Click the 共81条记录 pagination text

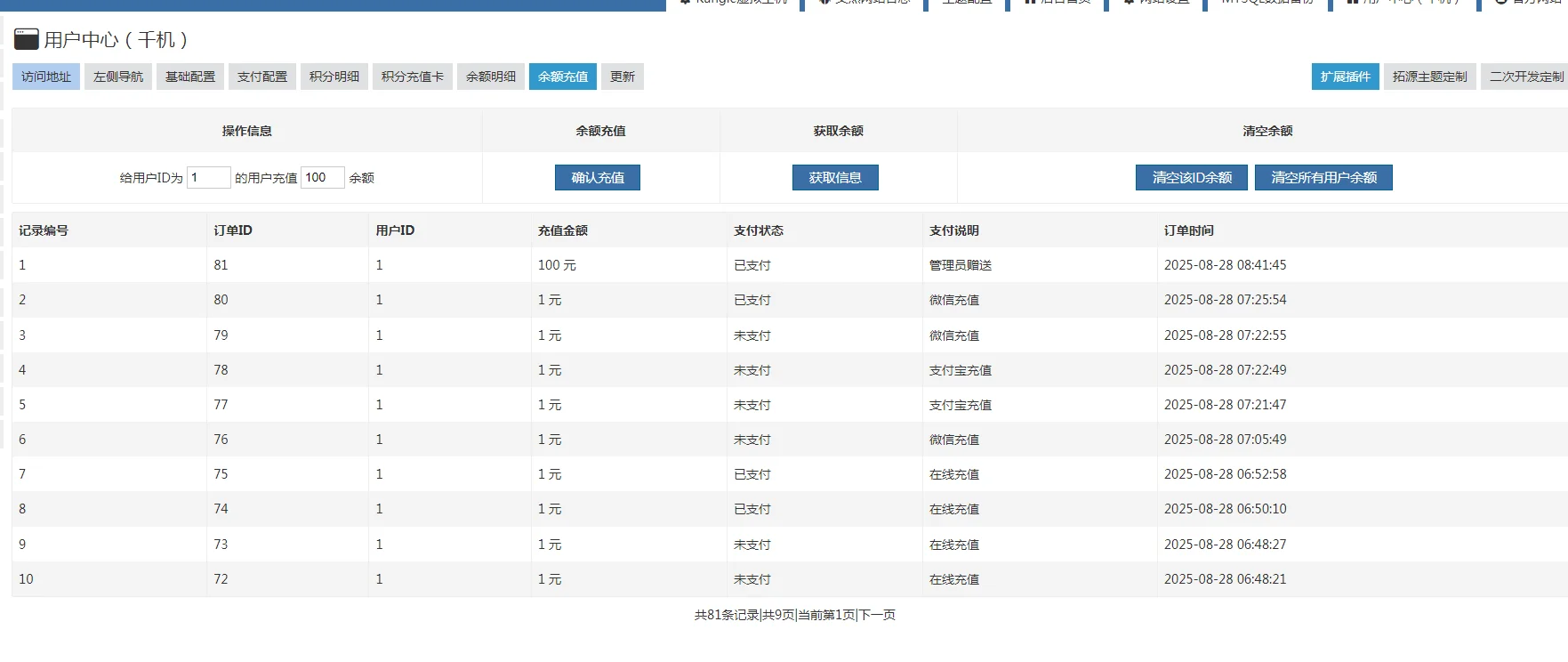pyautogui.click(x=727, y=615)
